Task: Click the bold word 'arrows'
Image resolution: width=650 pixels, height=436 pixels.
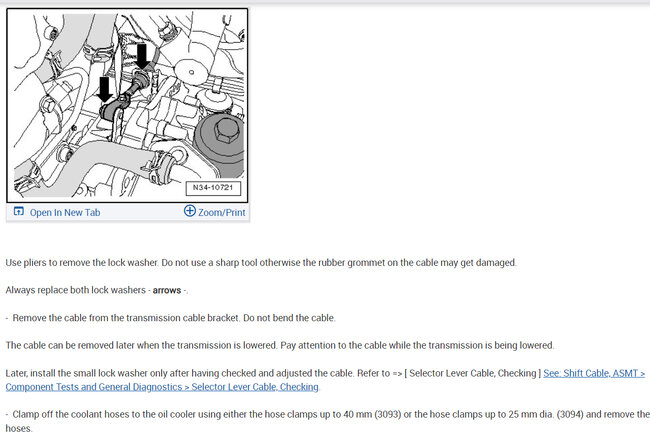Action: pos(167,290)
